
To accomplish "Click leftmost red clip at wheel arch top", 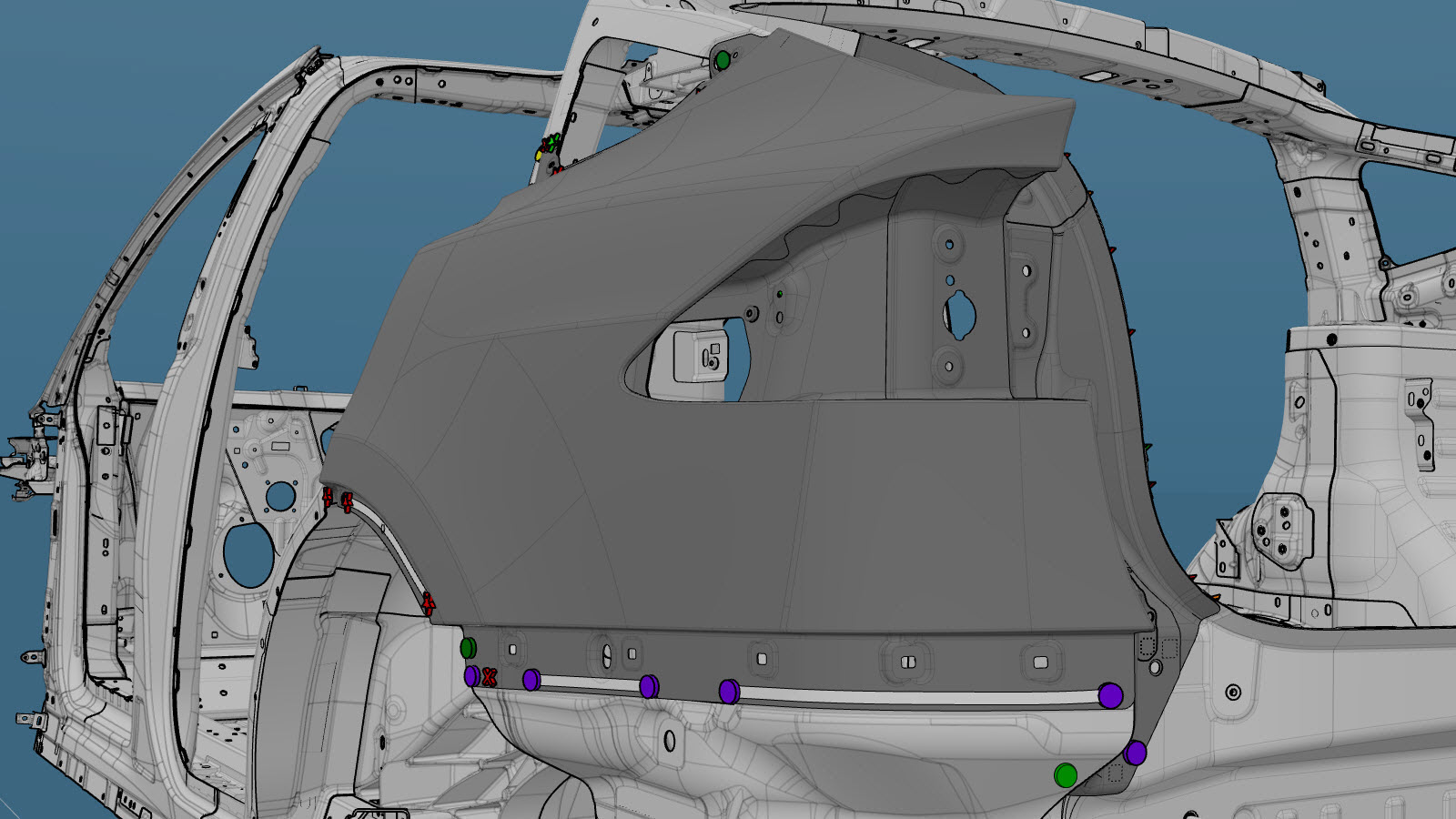I will click(328, 497).
